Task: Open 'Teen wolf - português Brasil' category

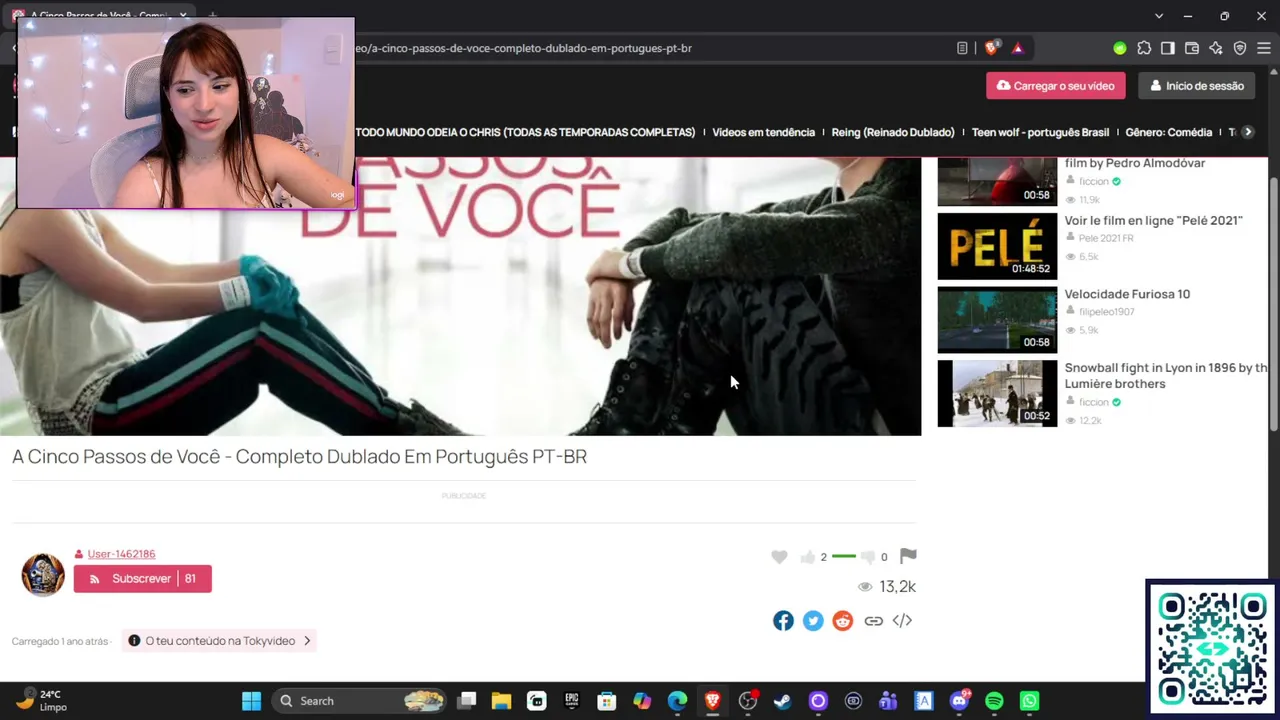Action: [x=1040, y=132]
